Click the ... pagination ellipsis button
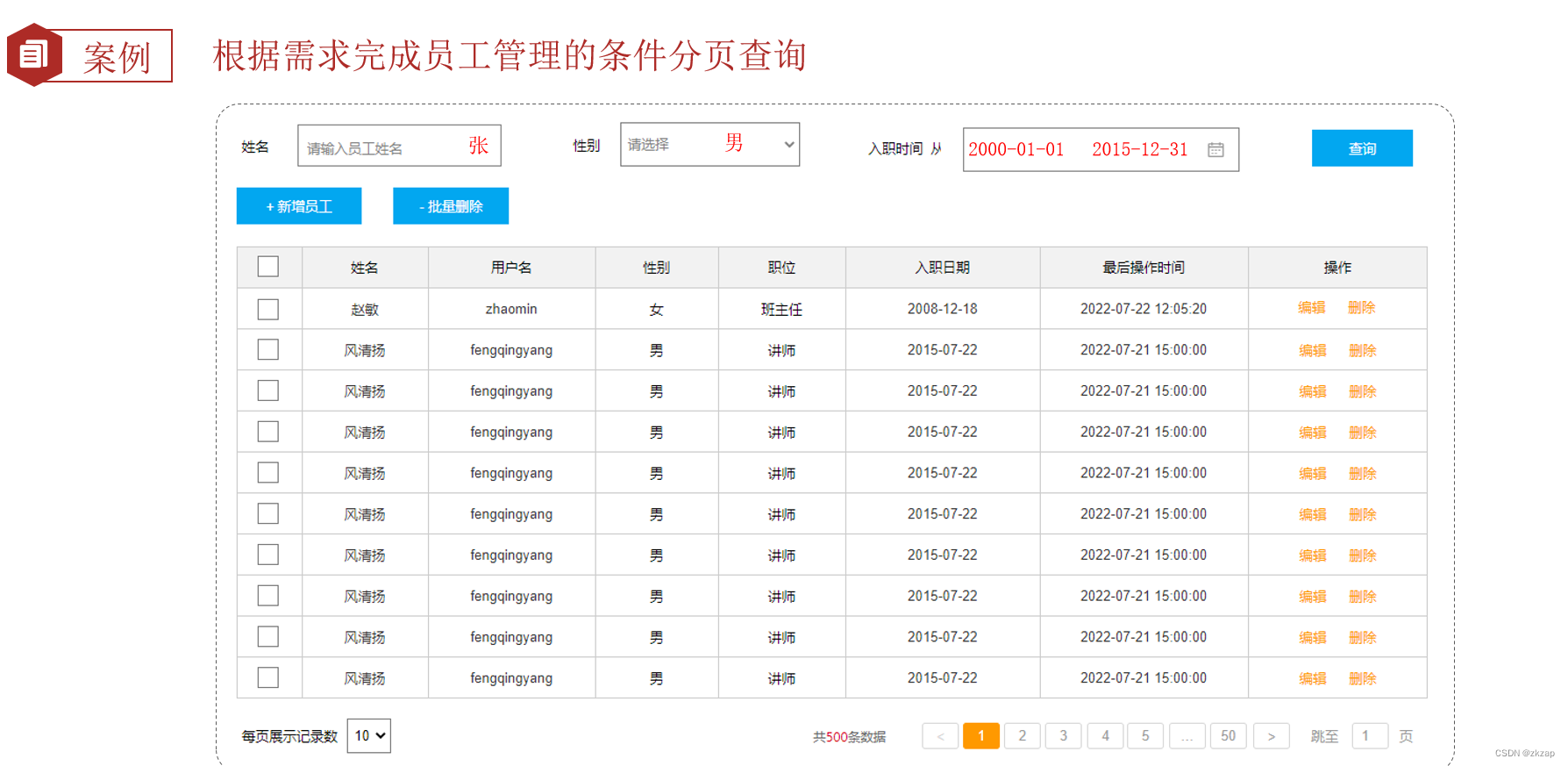Screen dimensions: 1568x766 click(x=1187, y=736)
